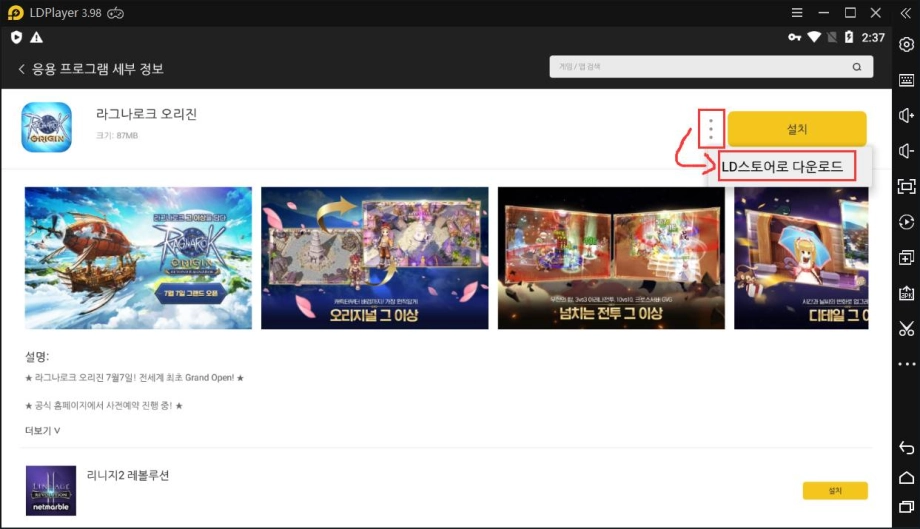The width and height of the screenshot is (920, 529).
Task: Click the shield icon in the status bar
Action: (16, 38)
